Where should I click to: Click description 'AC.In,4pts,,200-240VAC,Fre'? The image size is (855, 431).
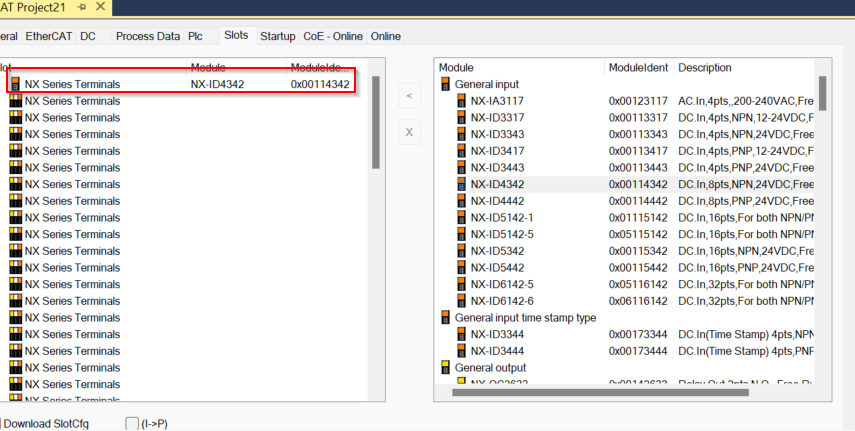click(746, 101)
